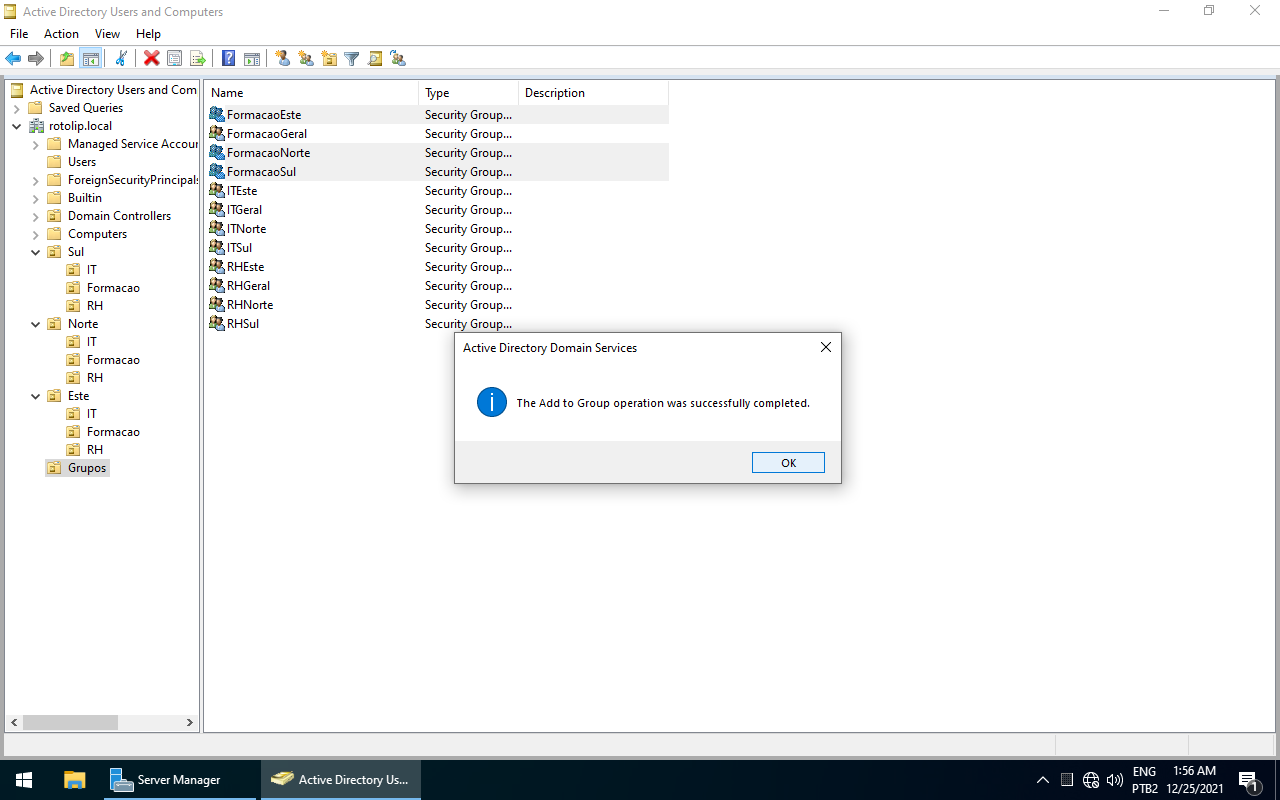1280x800 pixels.
Task: Click the red Delete X icon
Action: pyautogui.click(x=151, y=59)
